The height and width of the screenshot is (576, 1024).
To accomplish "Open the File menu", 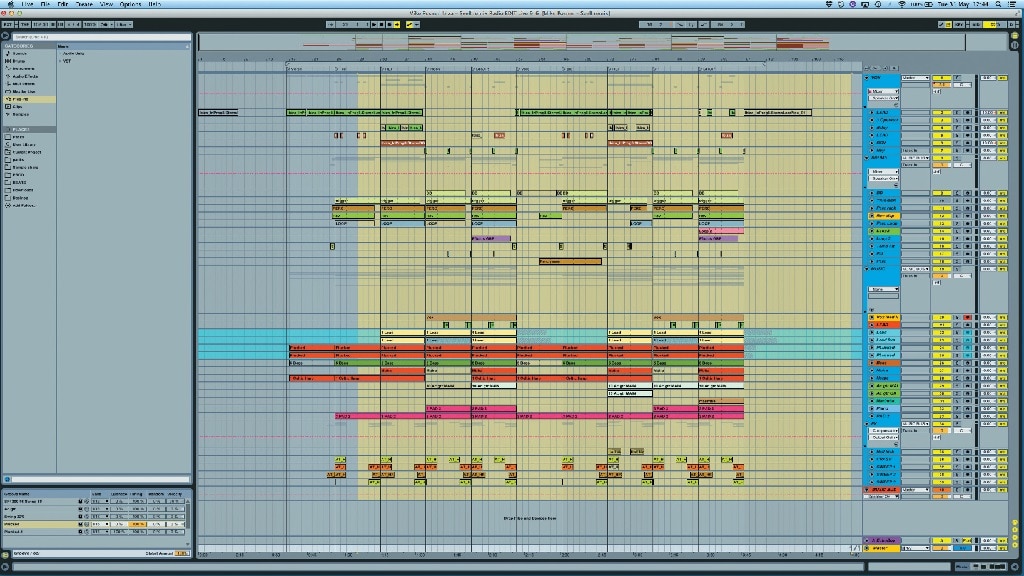I will point(44,4).
